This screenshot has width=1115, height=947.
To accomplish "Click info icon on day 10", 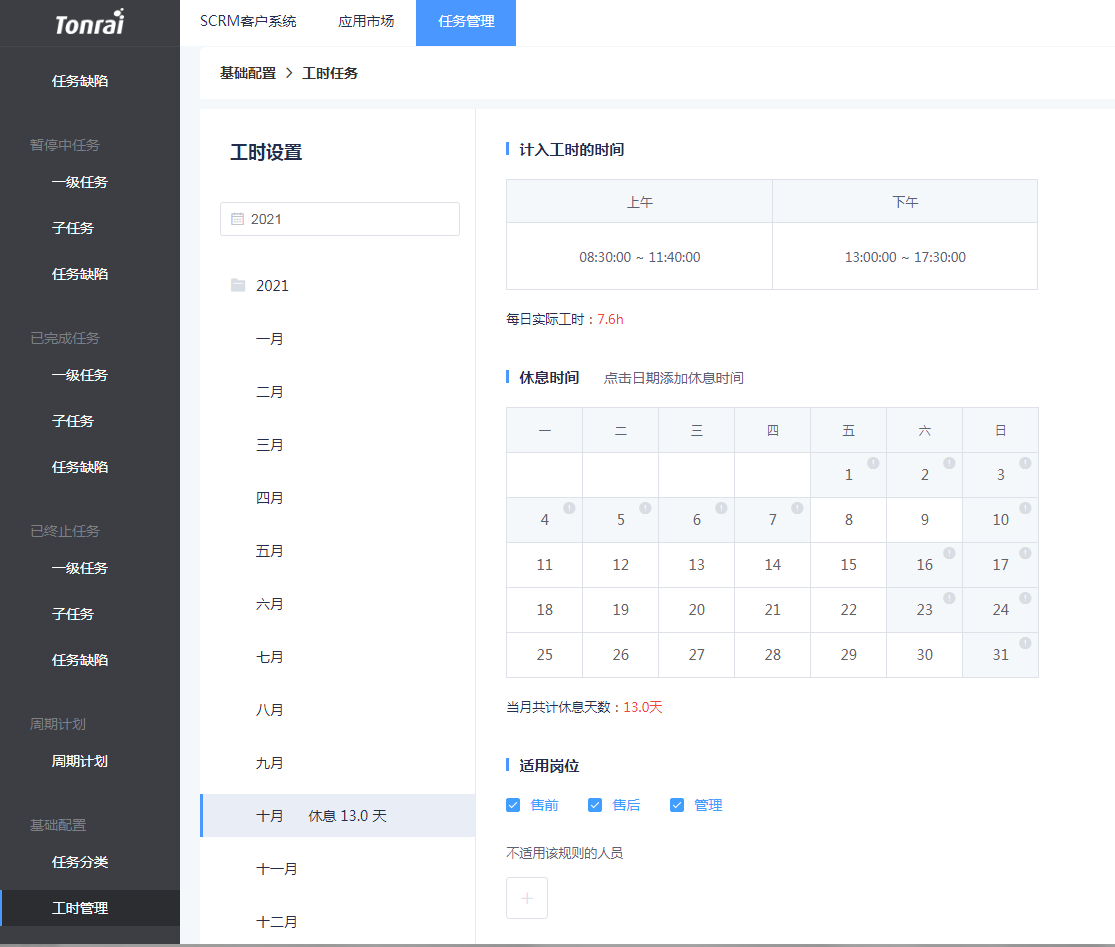I will [x=1025, y=508].
